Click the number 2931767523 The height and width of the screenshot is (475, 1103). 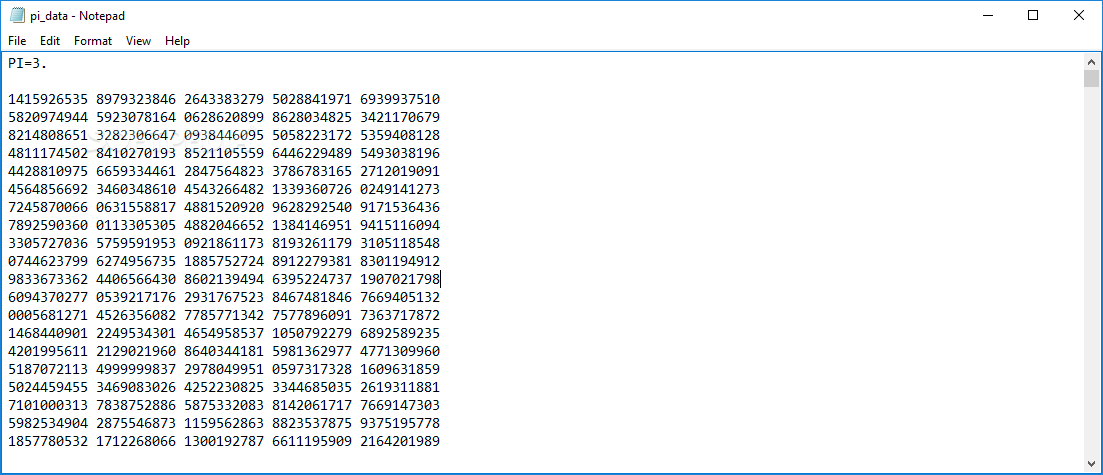224,298
